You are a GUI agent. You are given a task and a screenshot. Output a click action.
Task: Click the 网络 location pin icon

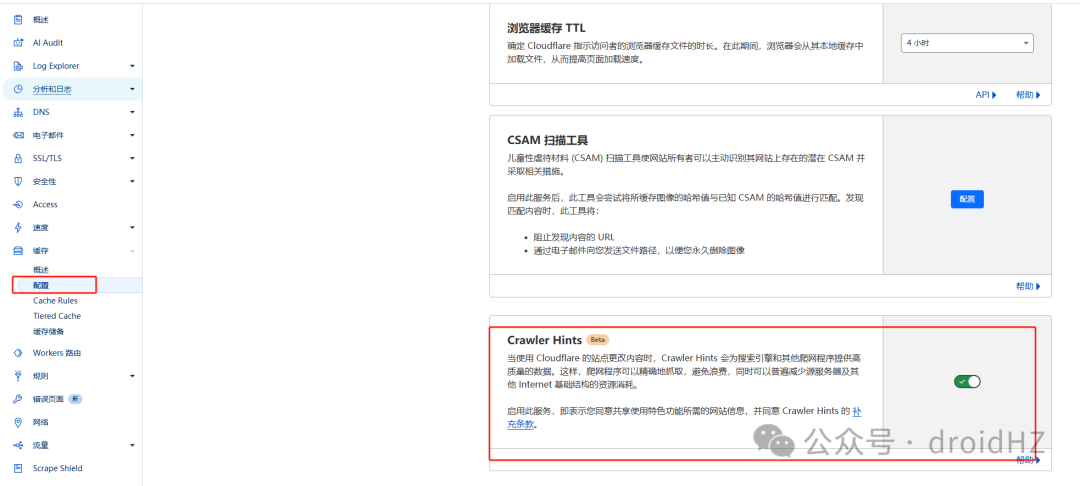click(x=18, y=422)
